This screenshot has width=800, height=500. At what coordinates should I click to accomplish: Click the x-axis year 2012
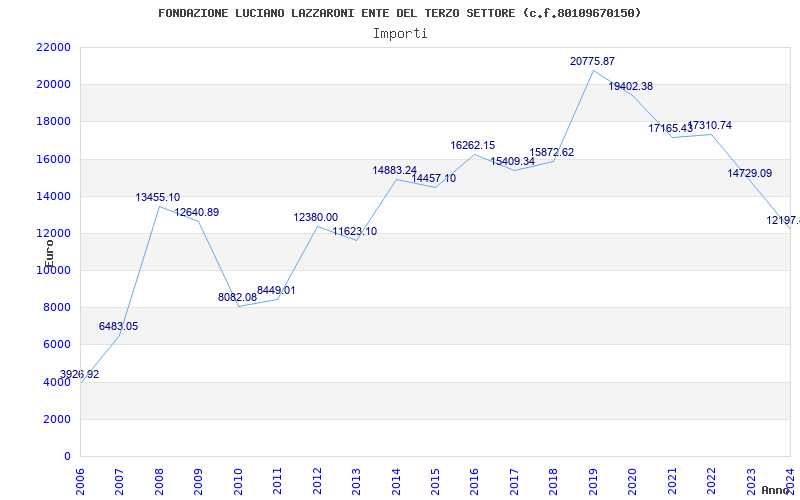pyautogui.click(x=317, y=481)
